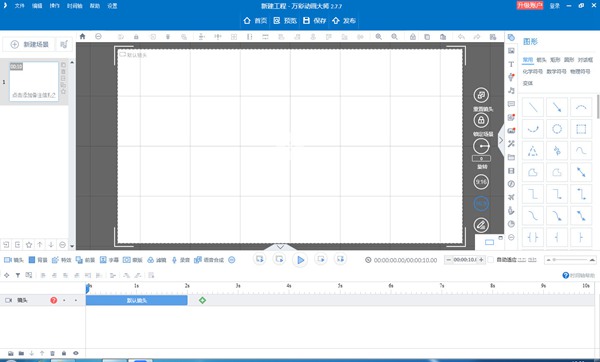Image resolution: width=600 pixels, height=362 pixels.
Task: Open the 设置 menu
Action: pyautogui.click(x=112, y=6)
